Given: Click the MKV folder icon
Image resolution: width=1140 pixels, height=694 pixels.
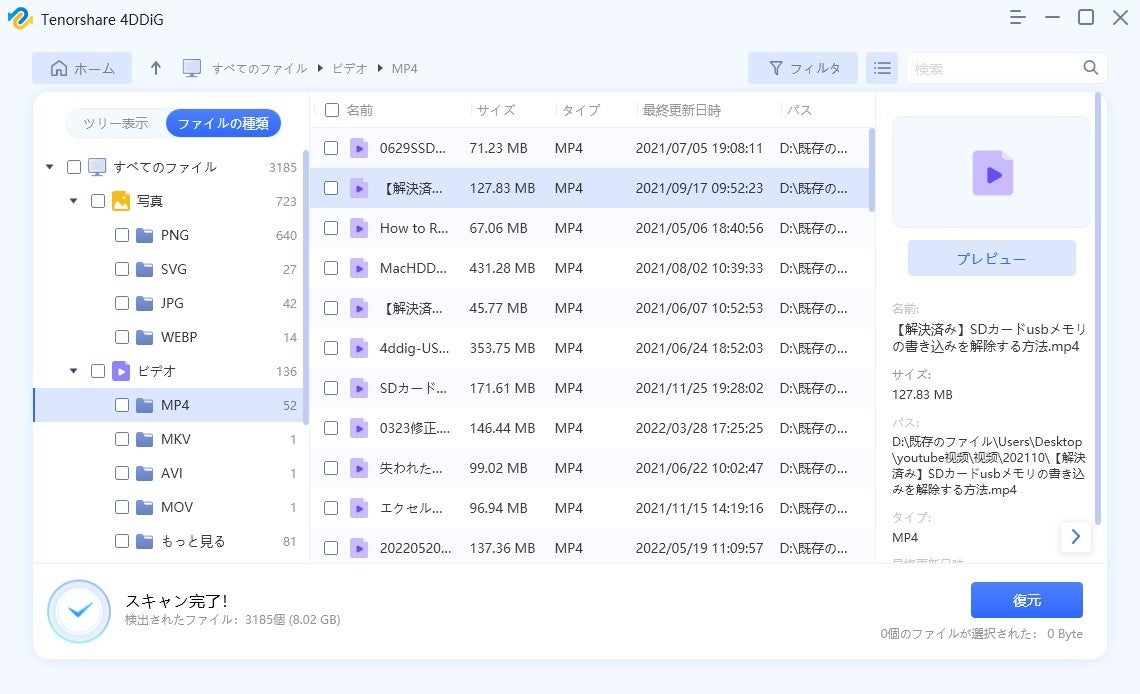Looking at the screenshot, I should tap(144, 439).
